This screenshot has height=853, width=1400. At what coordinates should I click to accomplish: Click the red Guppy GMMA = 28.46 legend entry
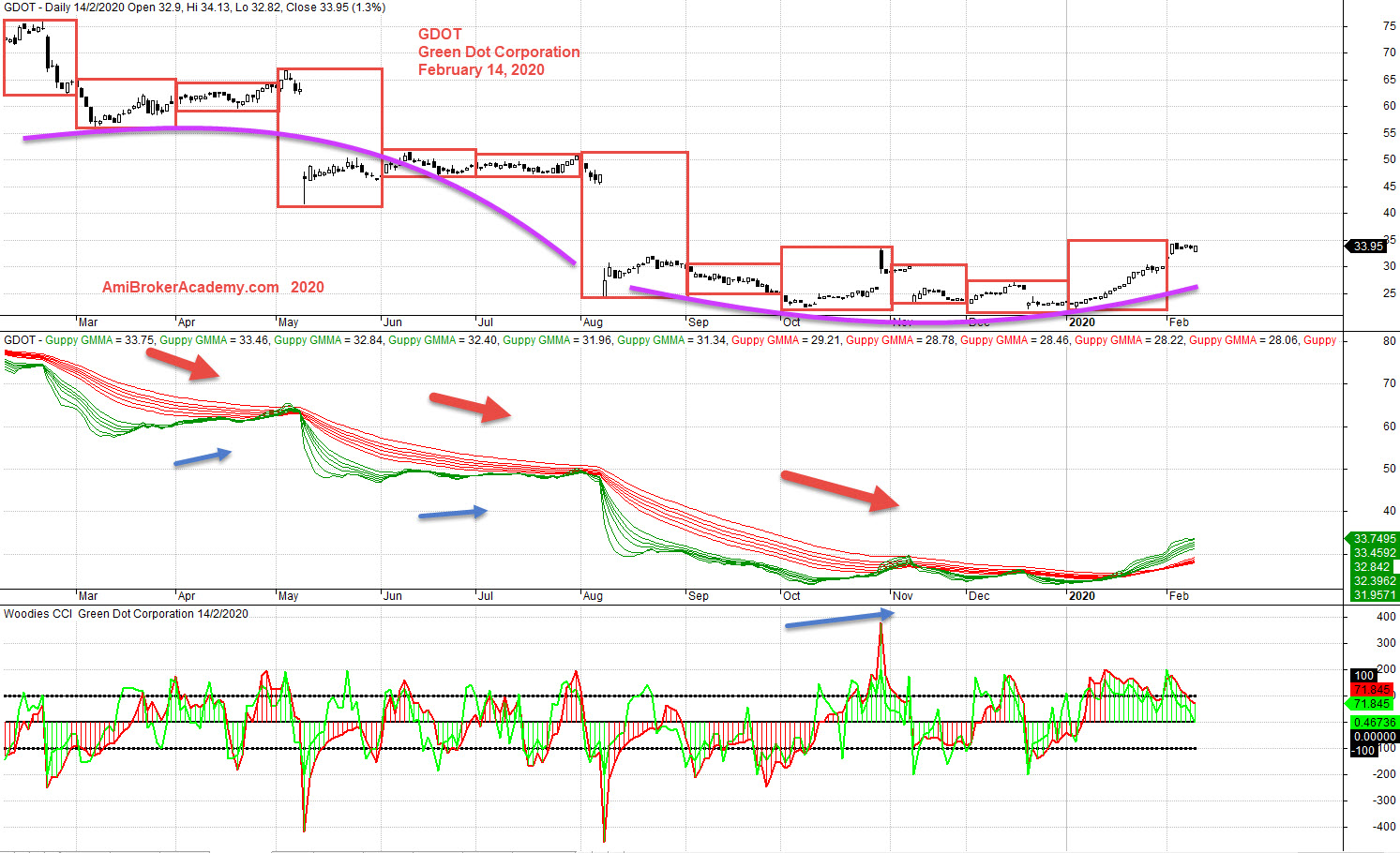click(x=1015, y=340)
